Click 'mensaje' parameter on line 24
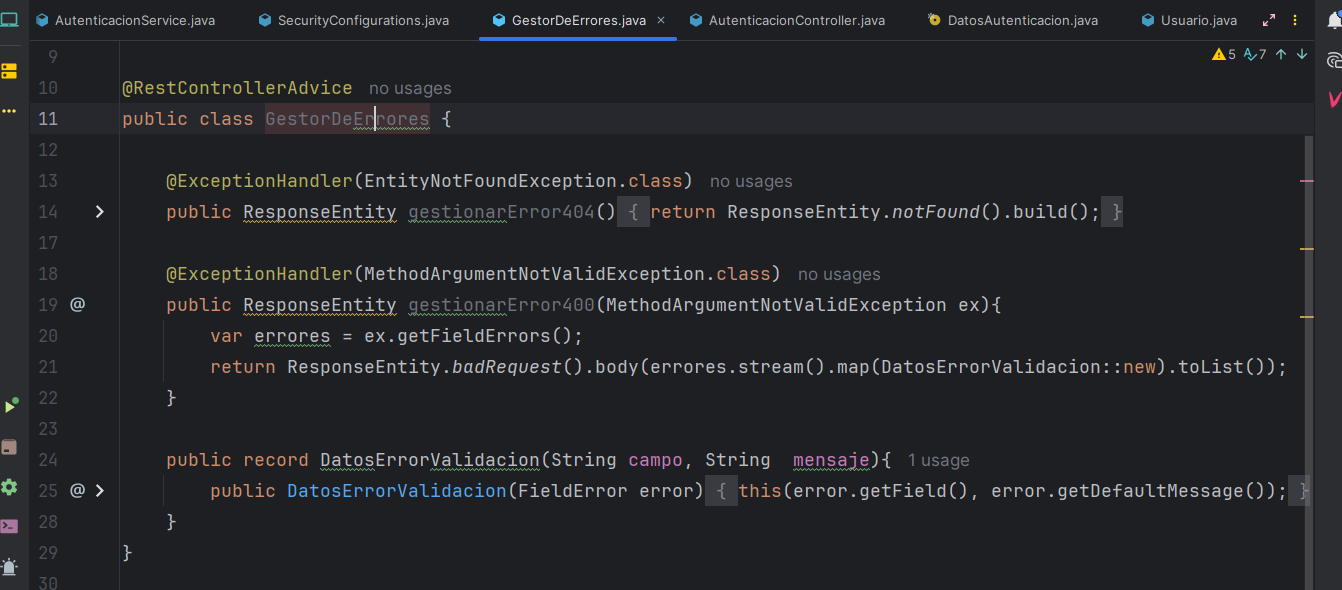The image size is (1342, 590). pyautogui.click(x=832, y=460)
